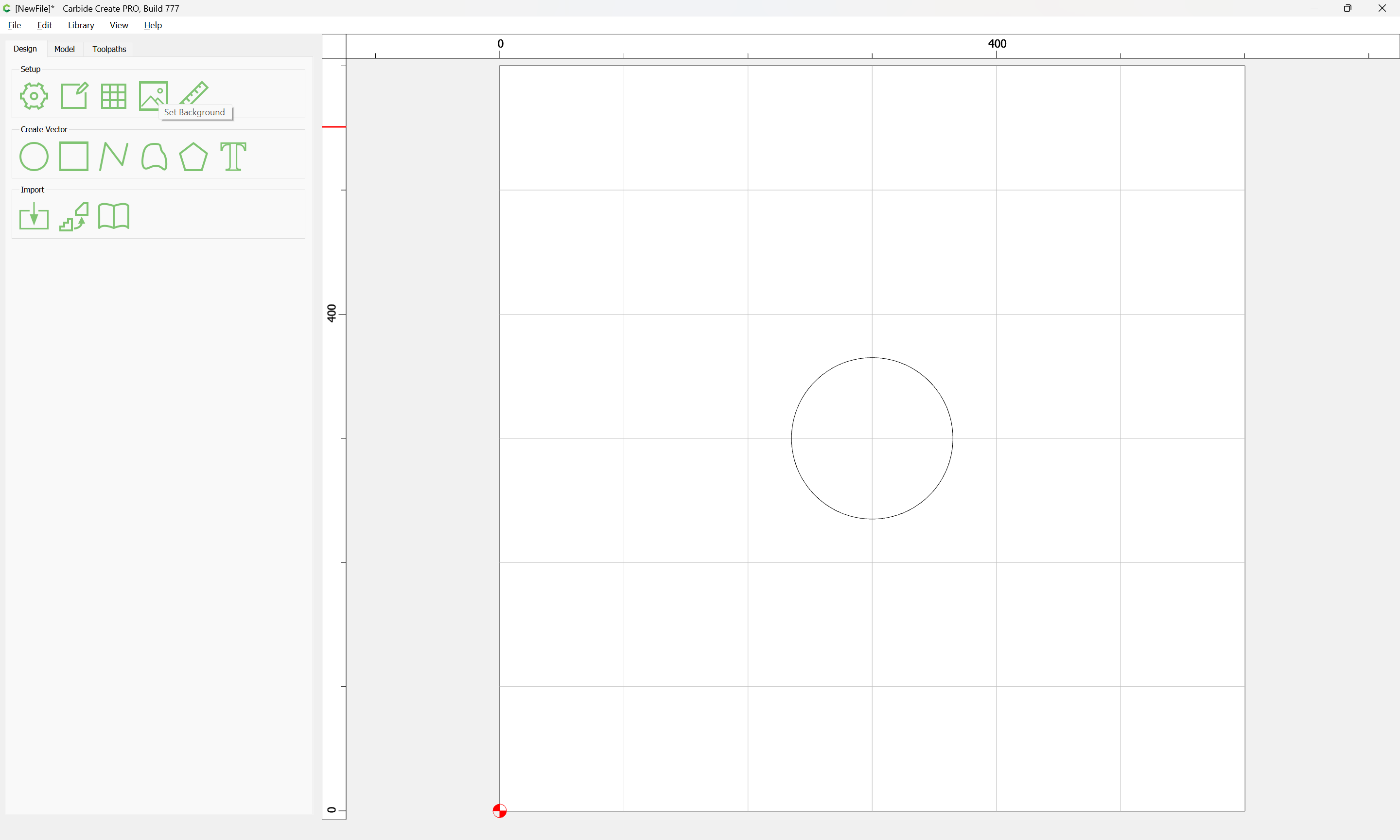The height and width of the screenshot is (840, 1400).
Task: Open the File menu
Action: [14, 25]
